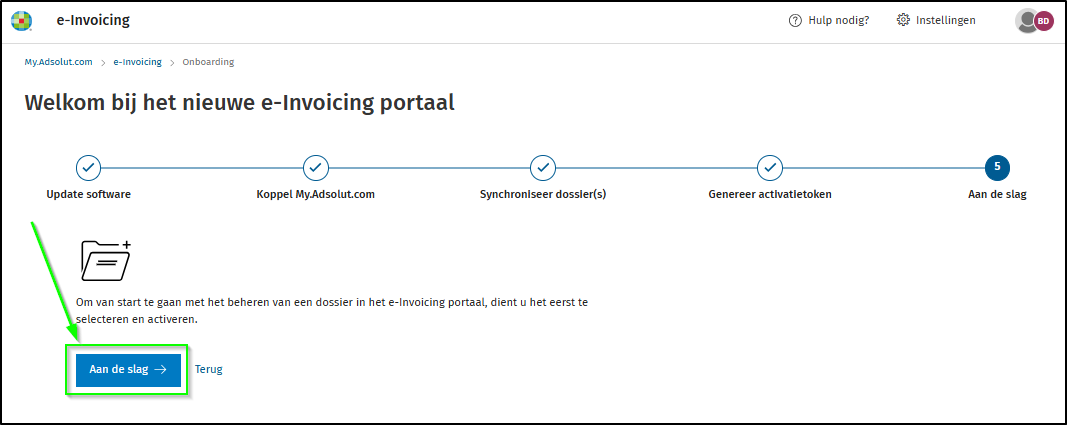This screenshot has width=1067, height=425.
Task: Open Hulp nodig? help link
Action: point(838,20)
